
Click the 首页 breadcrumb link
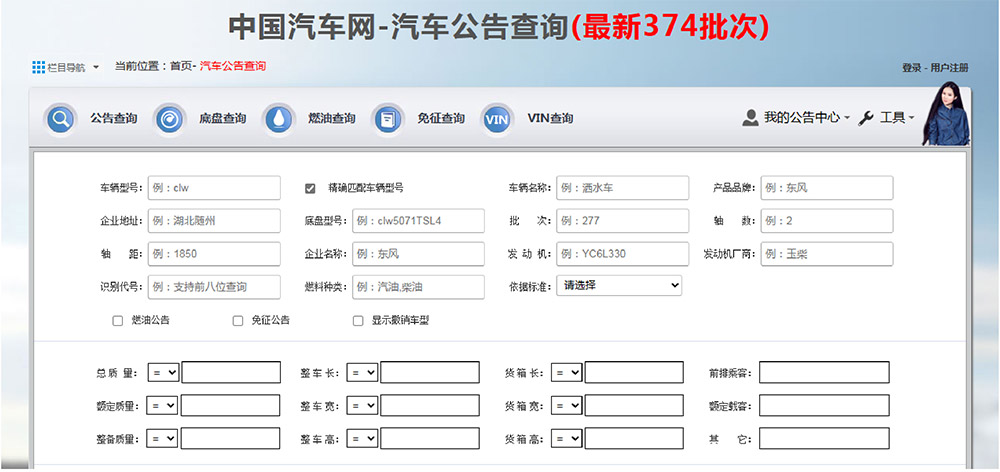[180, 66]
